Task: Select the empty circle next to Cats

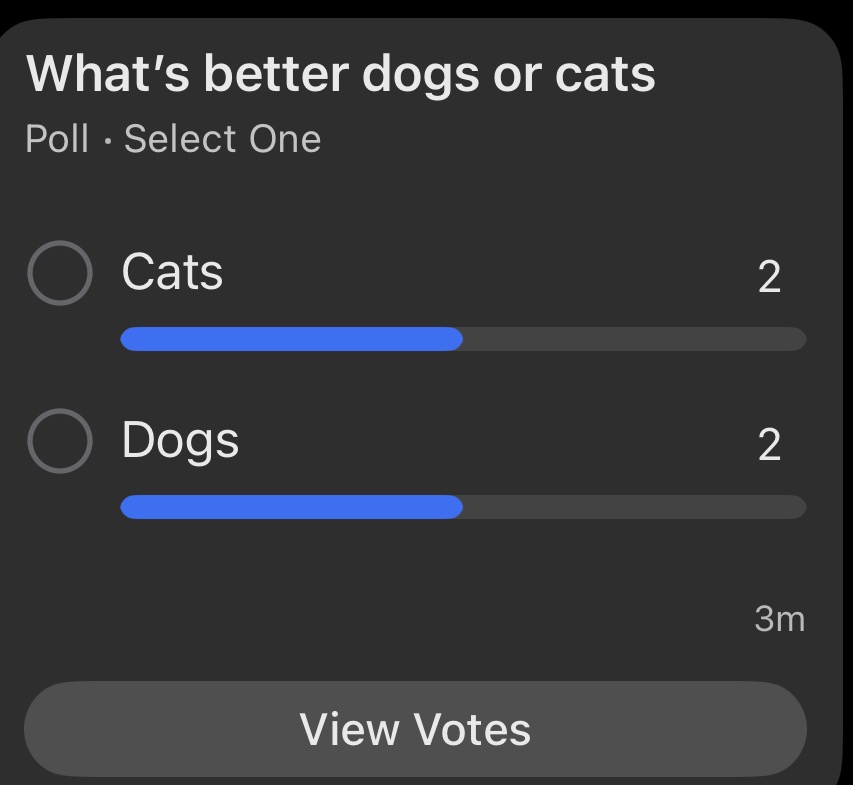Action: pyautogui.click(x=60, y=272)
